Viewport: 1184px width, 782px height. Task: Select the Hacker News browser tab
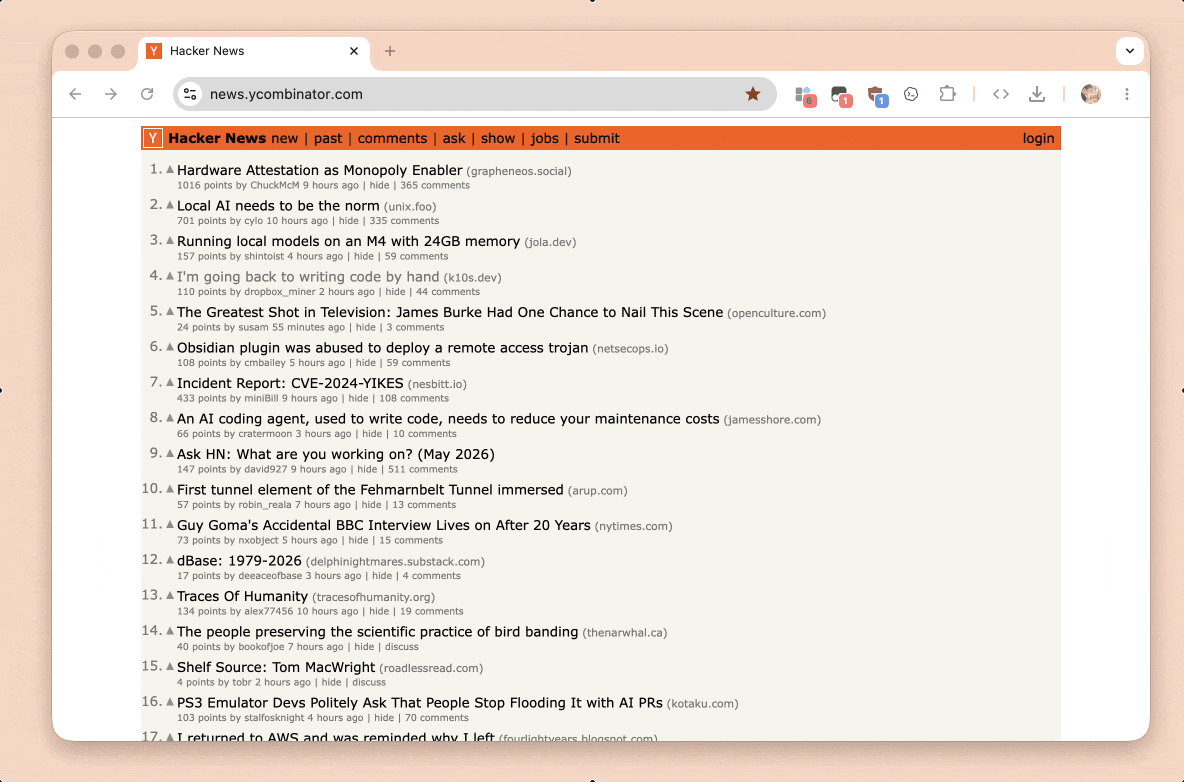[254, 51]
